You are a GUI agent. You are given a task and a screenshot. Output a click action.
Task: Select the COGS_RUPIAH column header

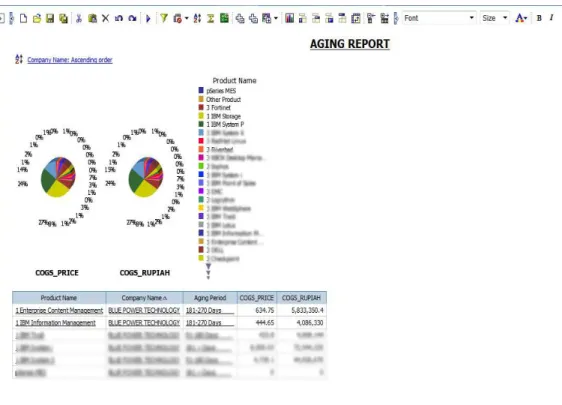coord(301,298)
